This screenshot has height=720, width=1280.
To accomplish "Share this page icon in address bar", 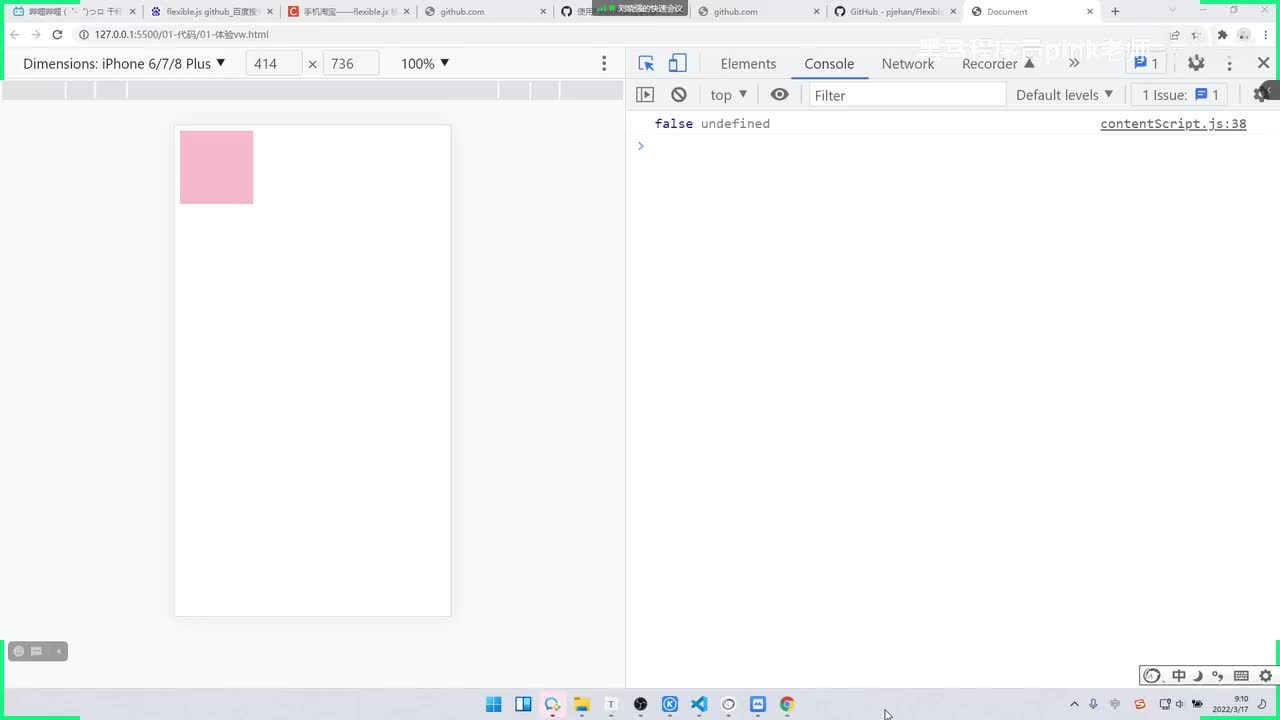I will tap(1175, 35).
